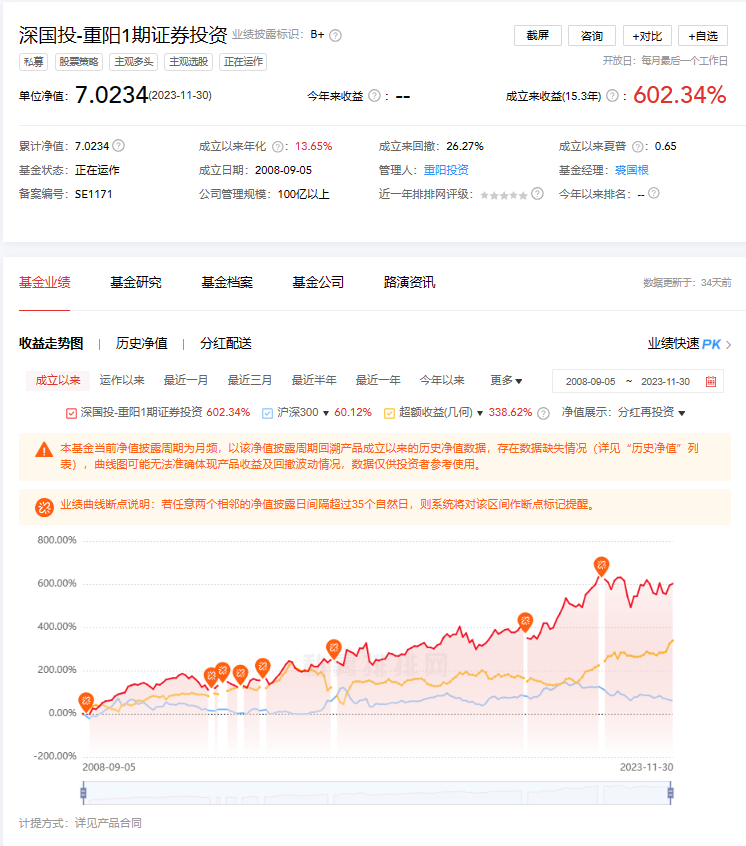Viewport: 746px width, 846px height.
Task: Expand the 更多 period dropdown
Action: 506,380
